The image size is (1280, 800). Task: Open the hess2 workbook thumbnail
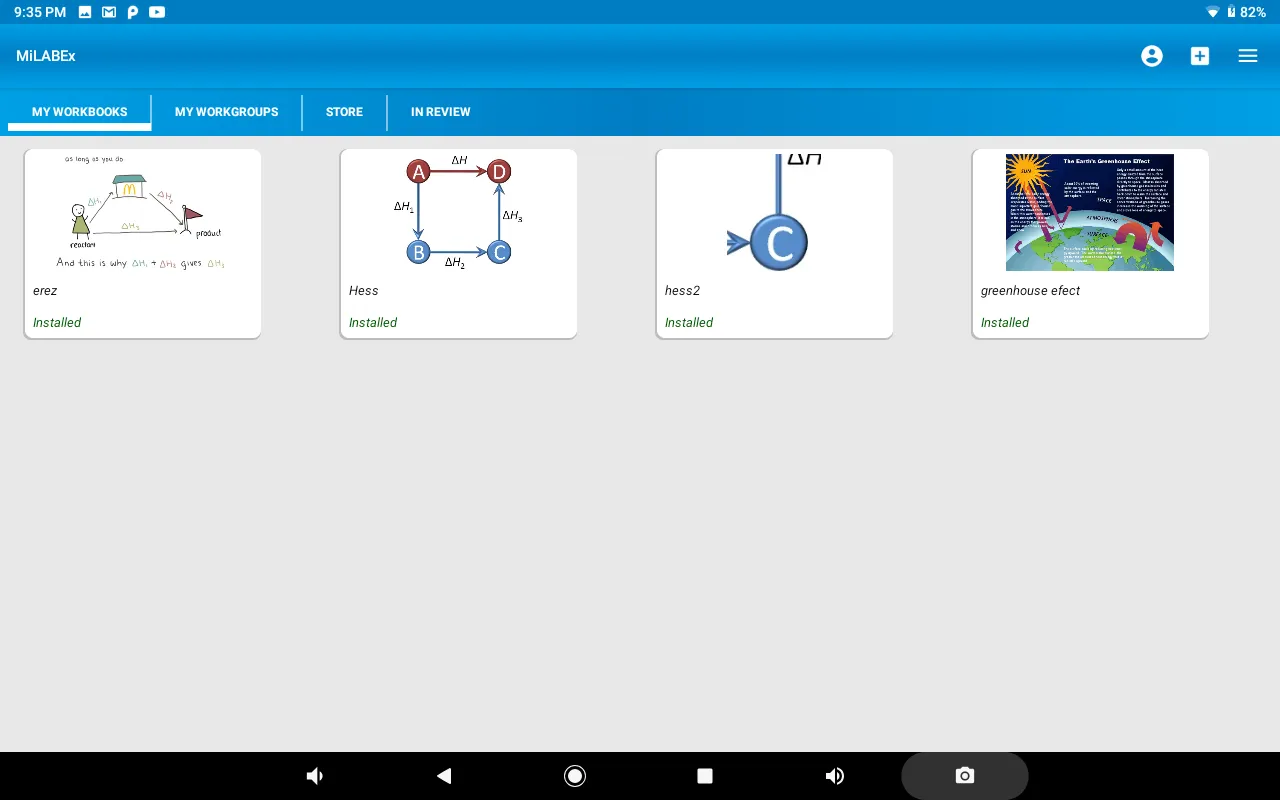pos(774,212)
